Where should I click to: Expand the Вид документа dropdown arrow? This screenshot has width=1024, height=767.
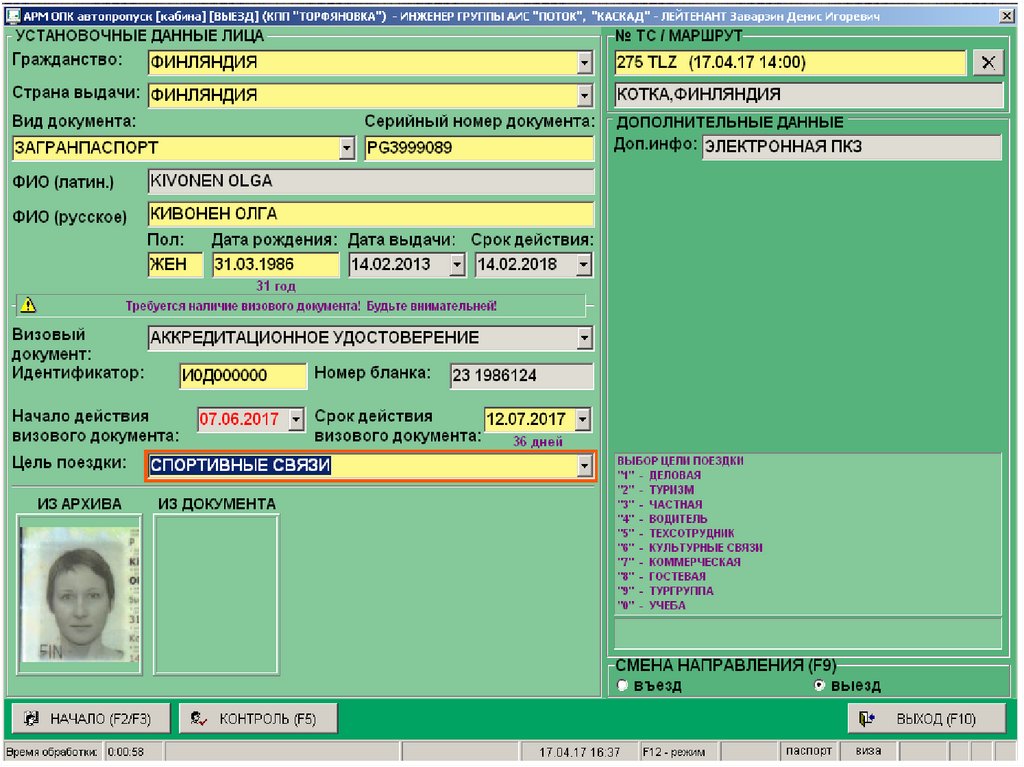coord(346,148)
